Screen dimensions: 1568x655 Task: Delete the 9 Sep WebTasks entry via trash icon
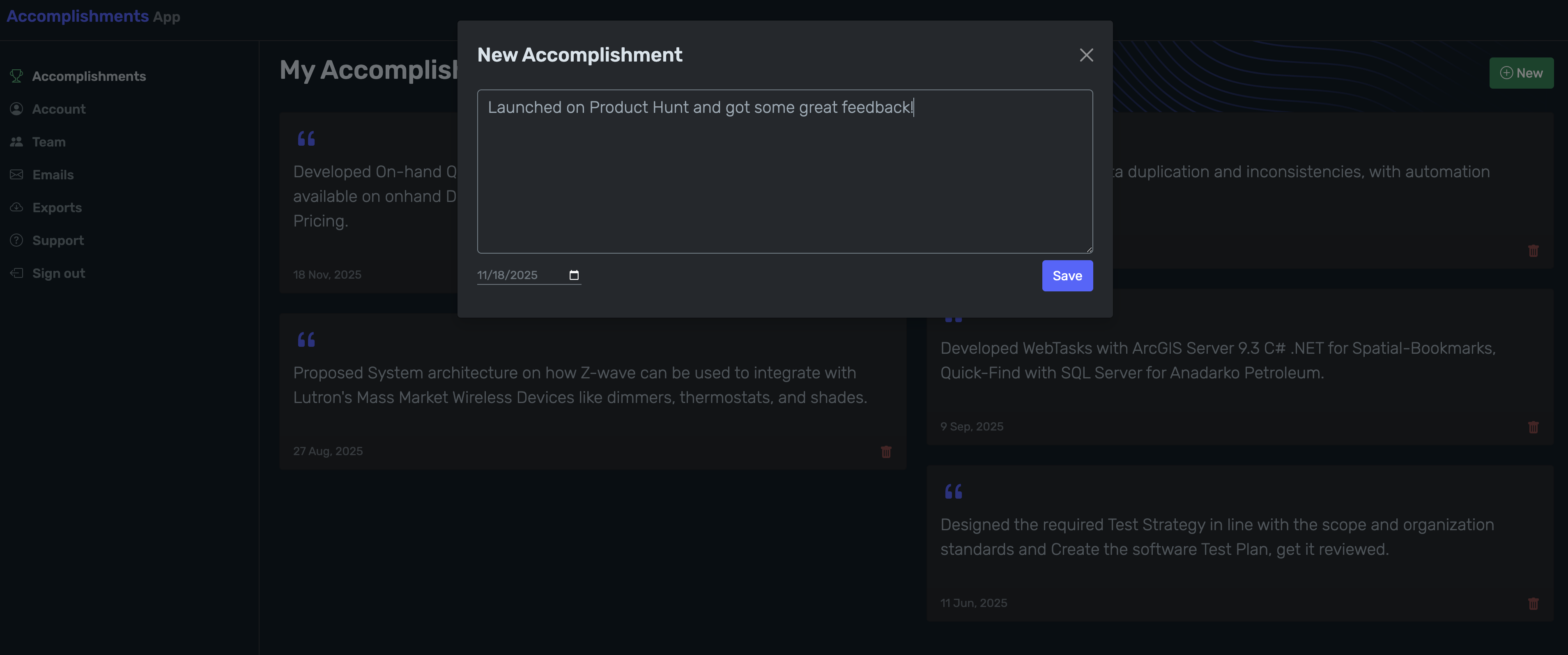click(1533, 428)
